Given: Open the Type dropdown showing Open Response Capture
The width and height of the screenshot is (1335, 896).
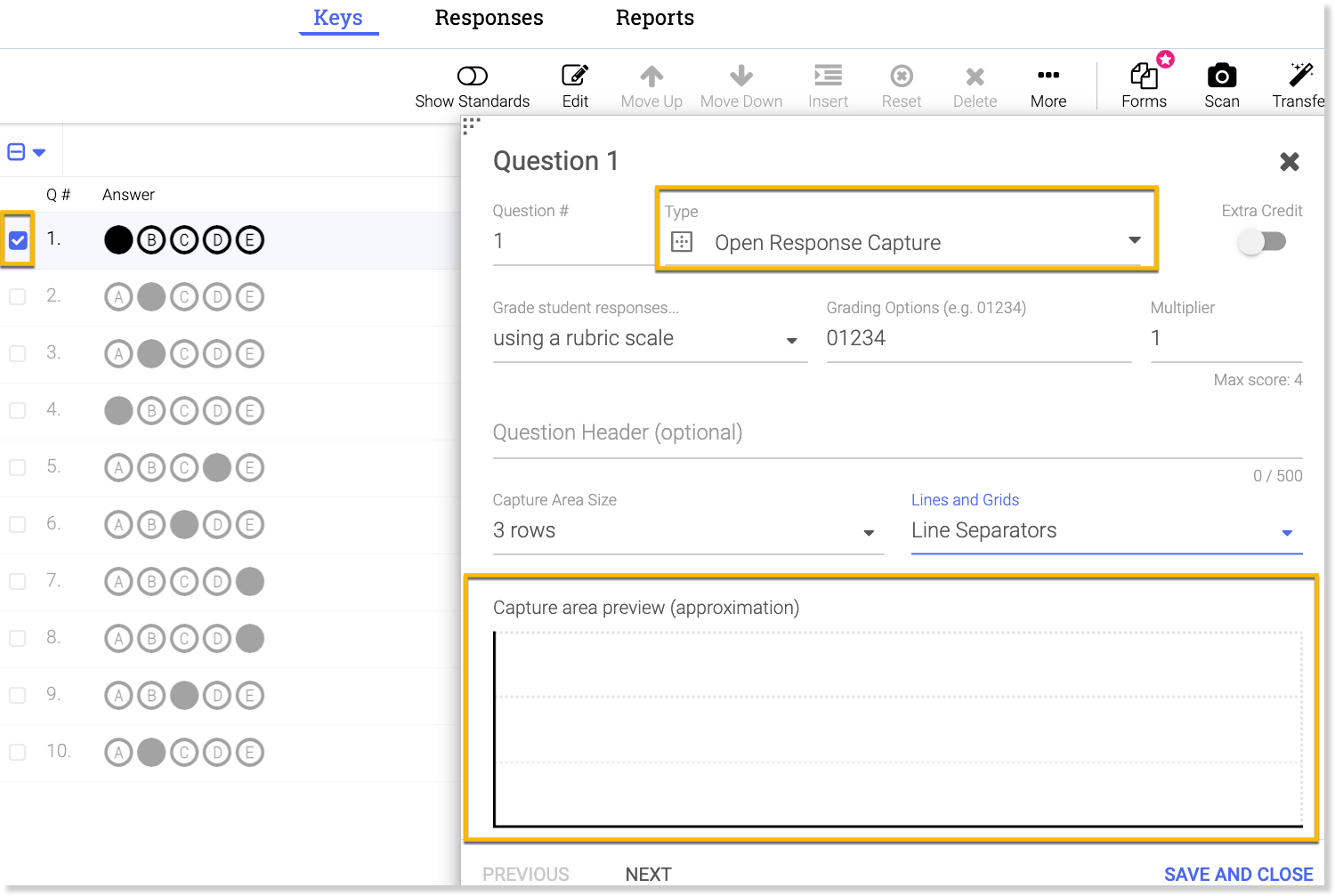Looking at the screenshot, I should pyautogui.click(x=906, y=242).
